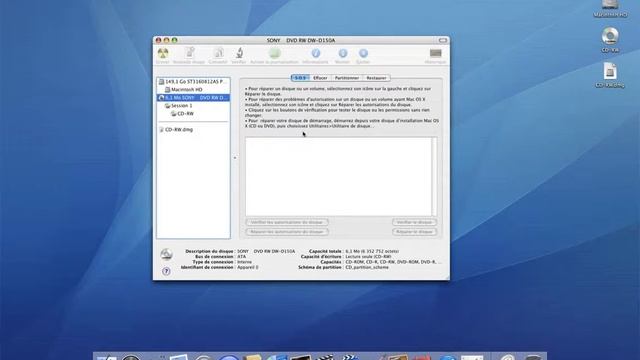This screenshot has height=360, width=640.
Task: Switch to the Effacer tab
Action: tap(320, 78)
